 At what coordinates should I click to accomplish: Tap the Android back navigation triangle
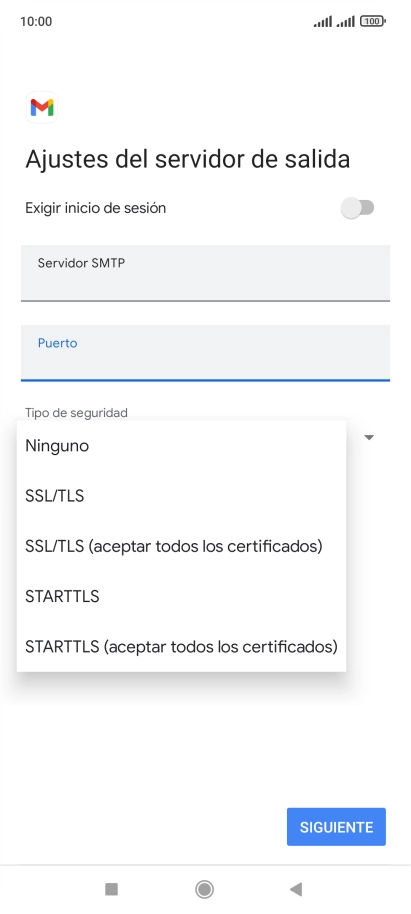pos(296,889)
